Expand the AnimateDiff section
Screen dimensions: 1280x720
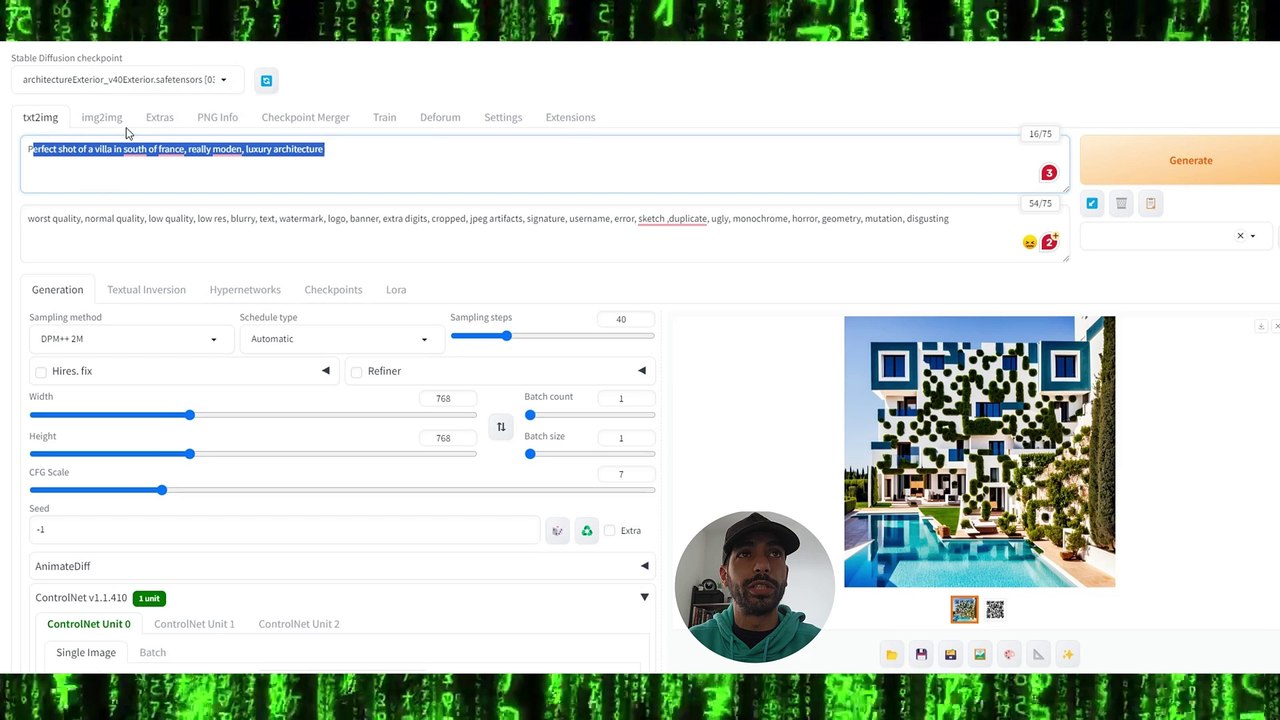pyautogui.click(x=342, y=566)
